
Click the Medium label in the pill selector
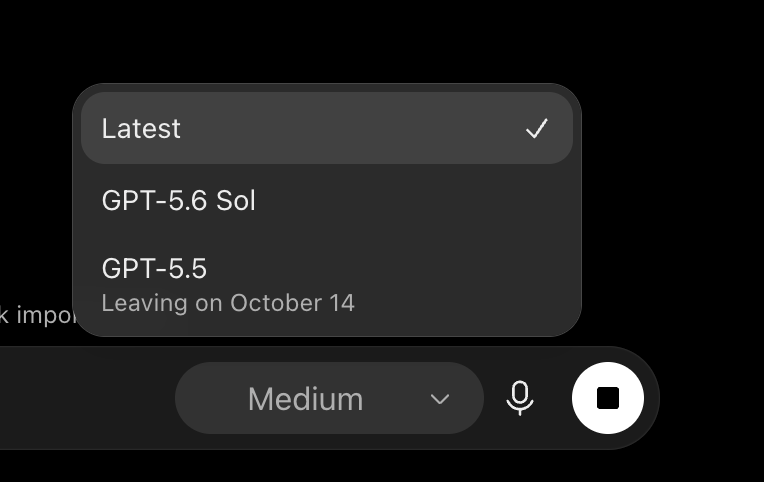306,399
